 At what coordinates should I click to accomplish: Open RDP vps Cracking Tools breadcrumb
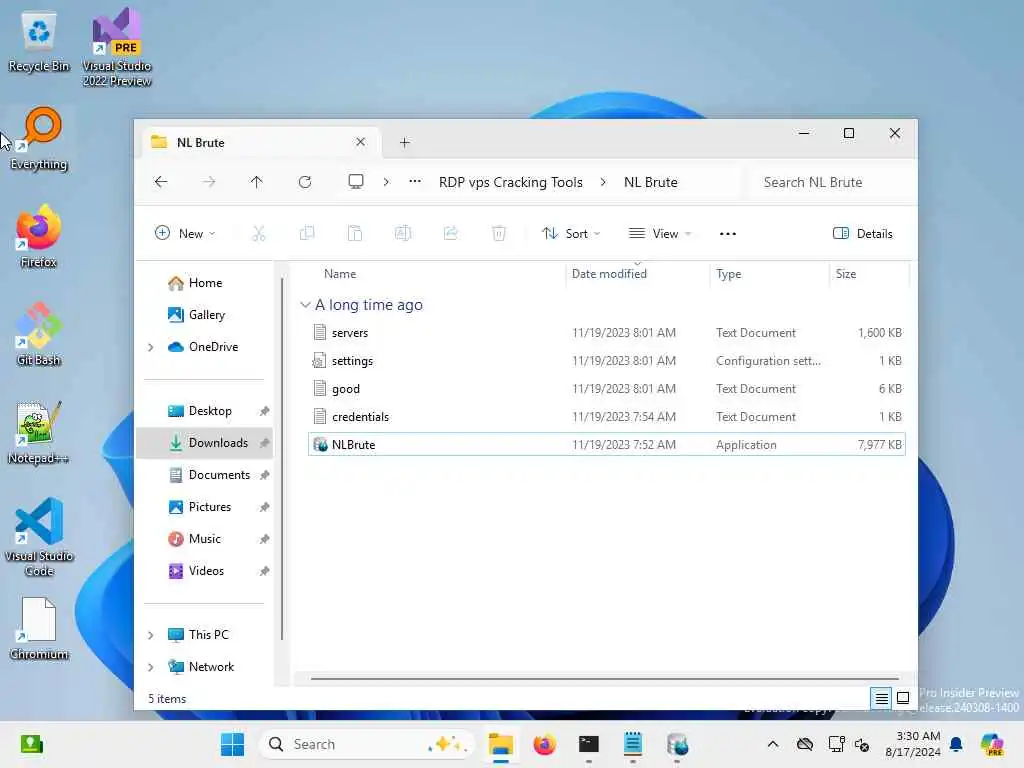511,182
